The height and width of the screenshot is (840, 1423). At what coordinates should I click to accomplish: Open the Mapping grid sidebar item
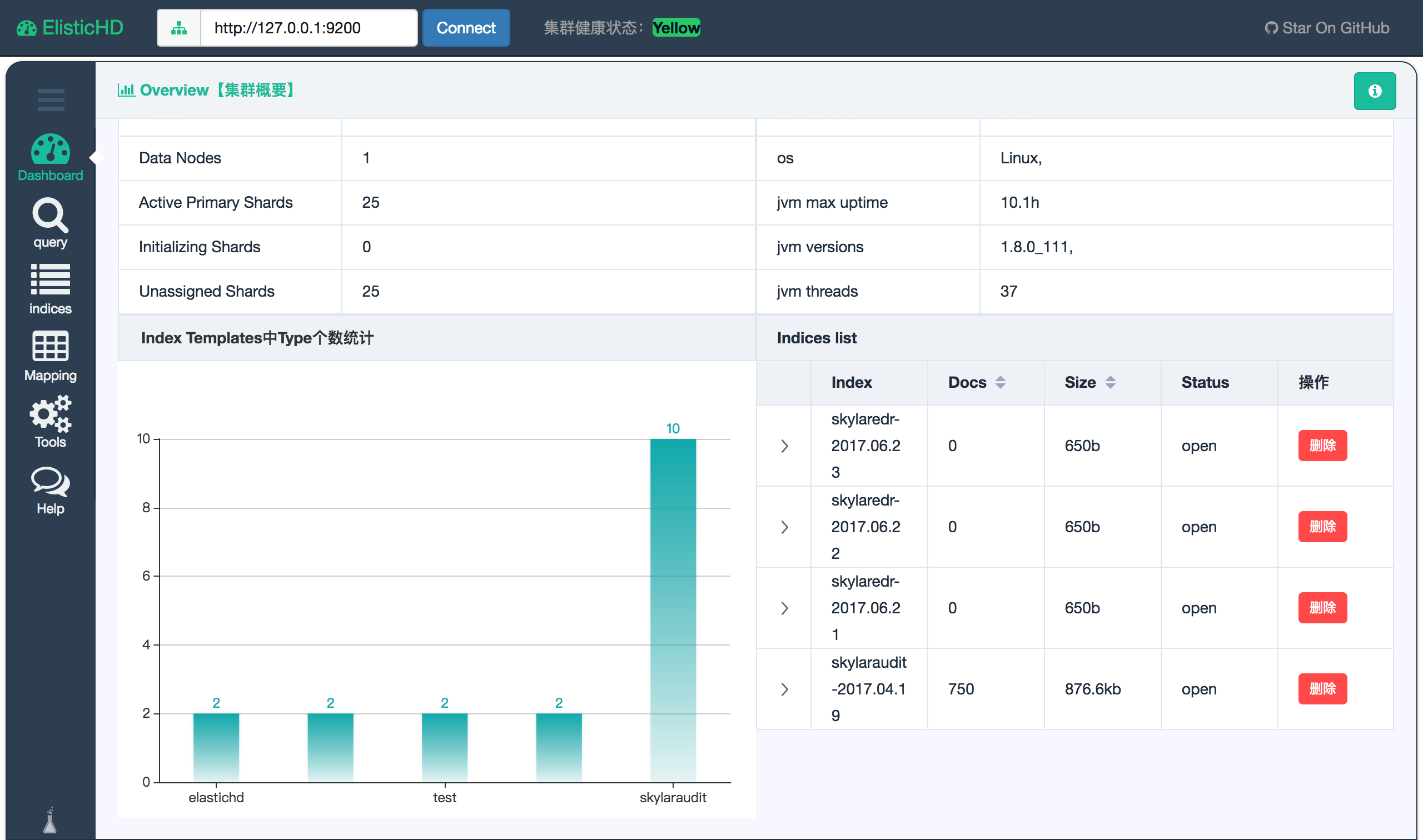(x=51, y=357)
